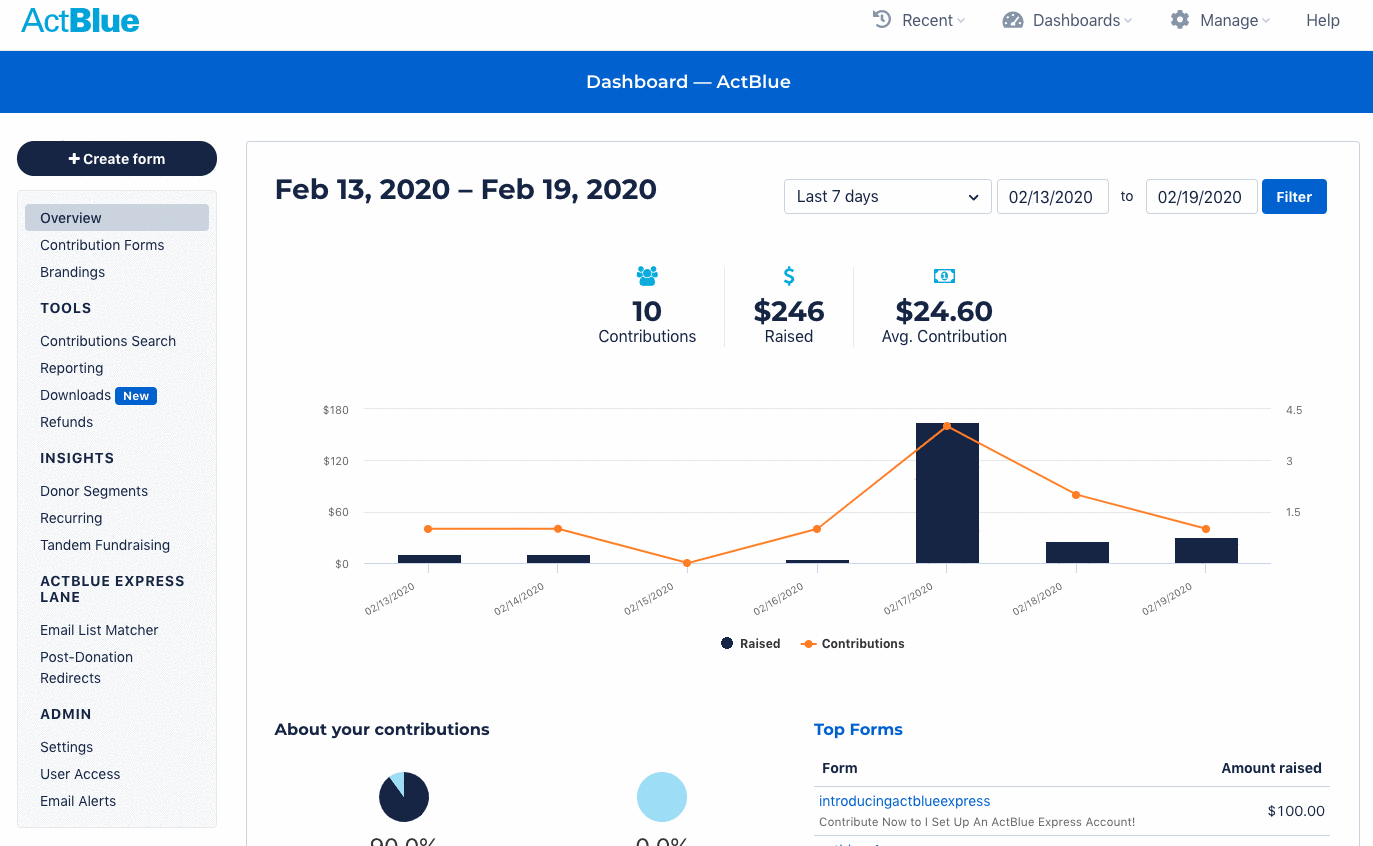
Task: Go to Contribution Forms
Action: [x=102, y=245]
